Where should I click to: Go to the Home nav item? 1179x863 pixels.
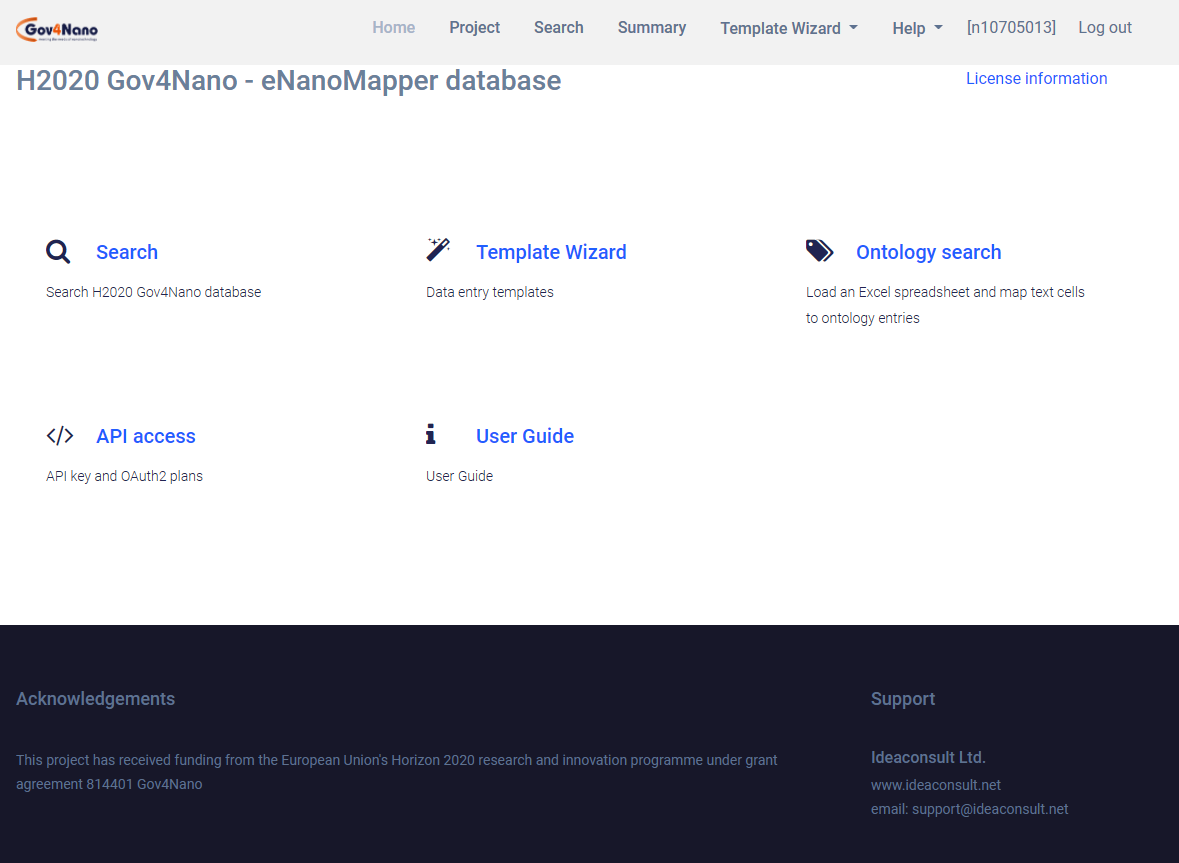coord(393,28)
